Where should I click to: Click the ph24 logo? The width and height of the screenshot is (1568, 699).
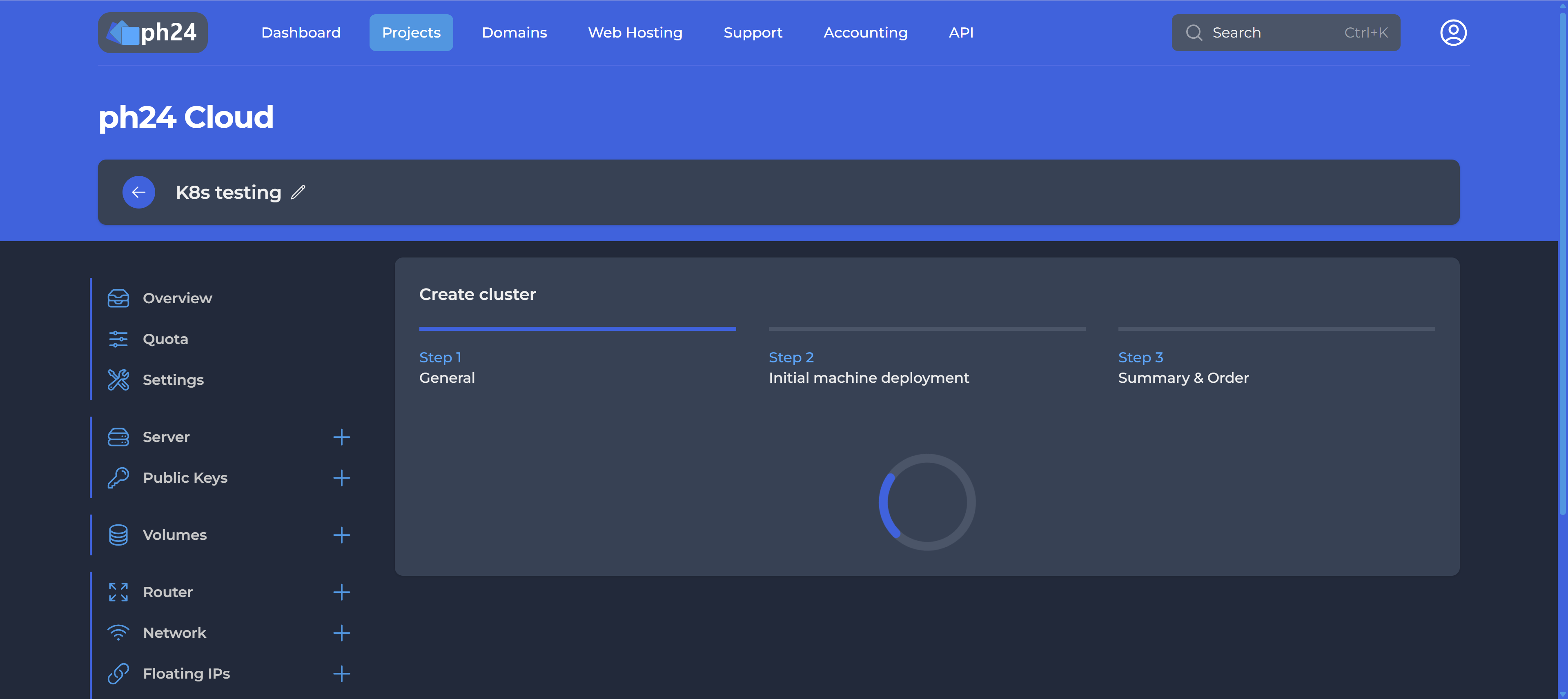coord(152,32)
